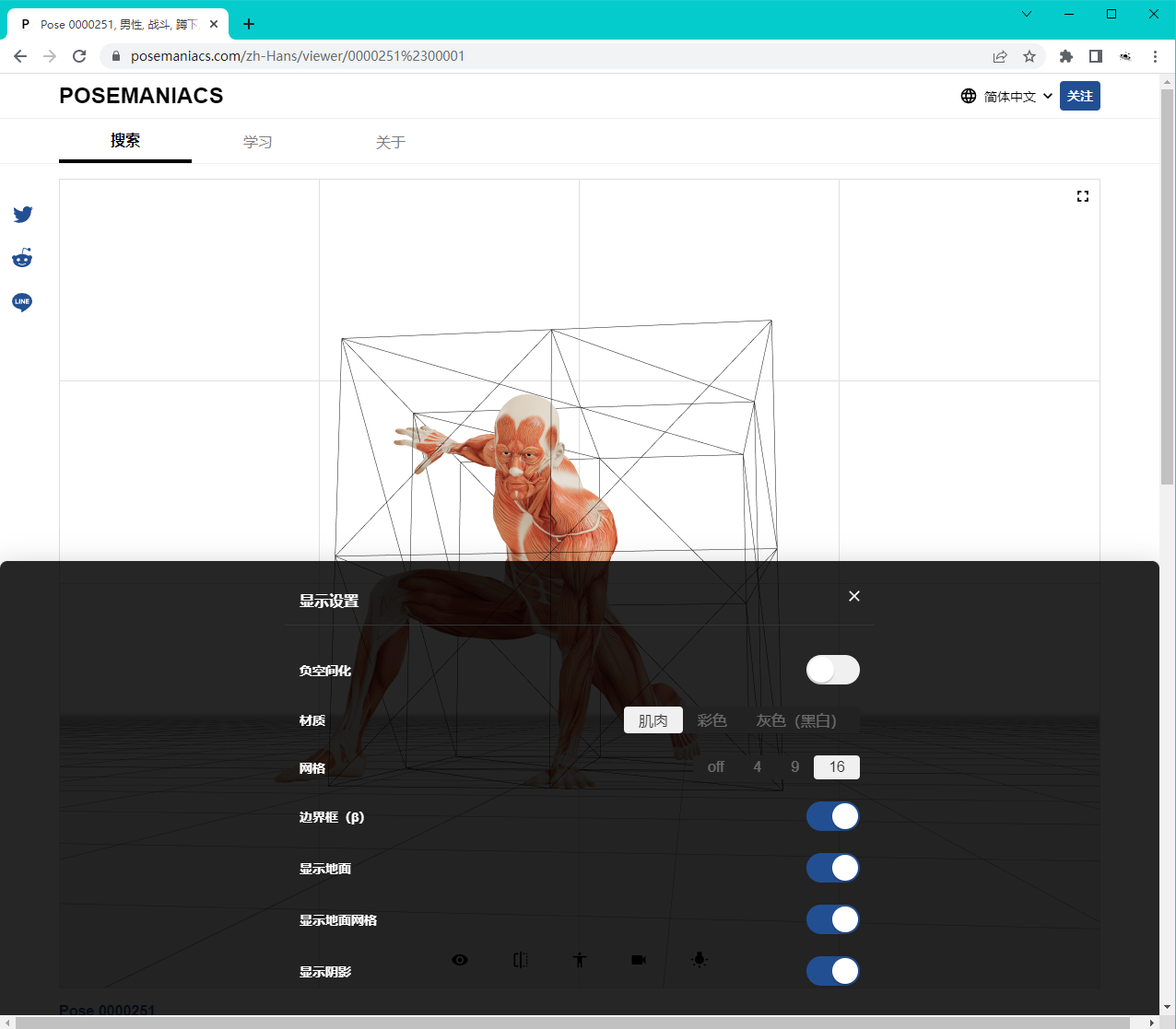The height and width of the screenshot is (1029, 1176).
Task: Set grid to 9
Action: (795, 767)
